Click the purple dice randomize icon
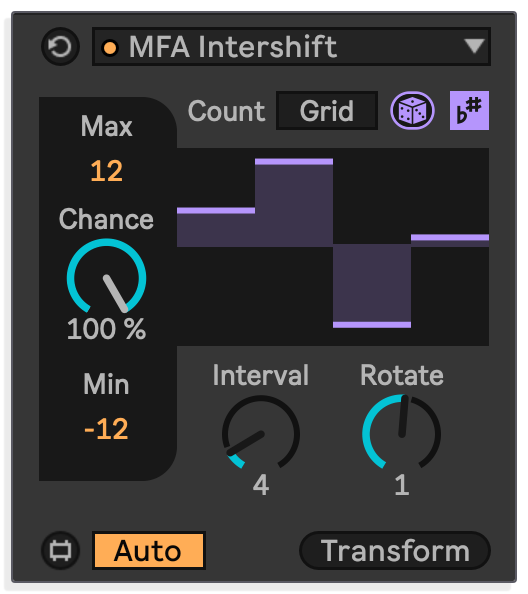Screen dimensions: 528x594 [412, 111]
